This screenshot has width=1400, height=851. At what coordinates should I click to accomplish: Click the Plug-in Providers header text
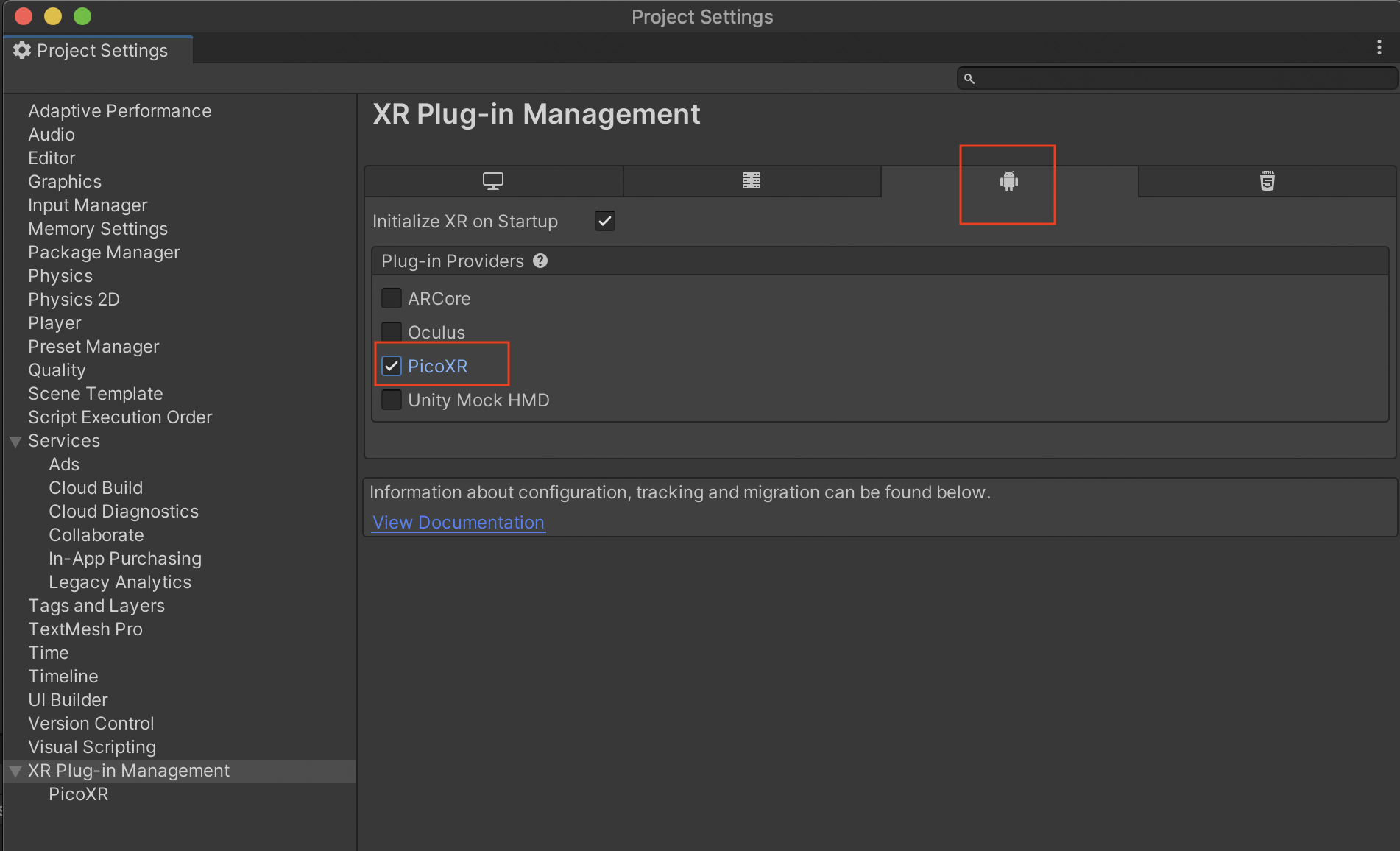click(453, 261)
